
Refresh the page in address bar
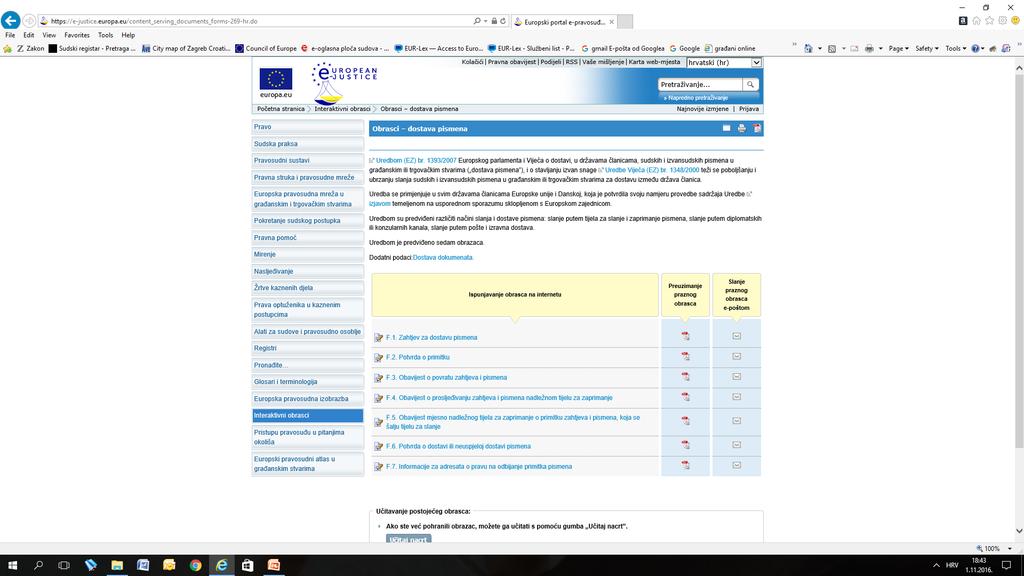point(503,21)
